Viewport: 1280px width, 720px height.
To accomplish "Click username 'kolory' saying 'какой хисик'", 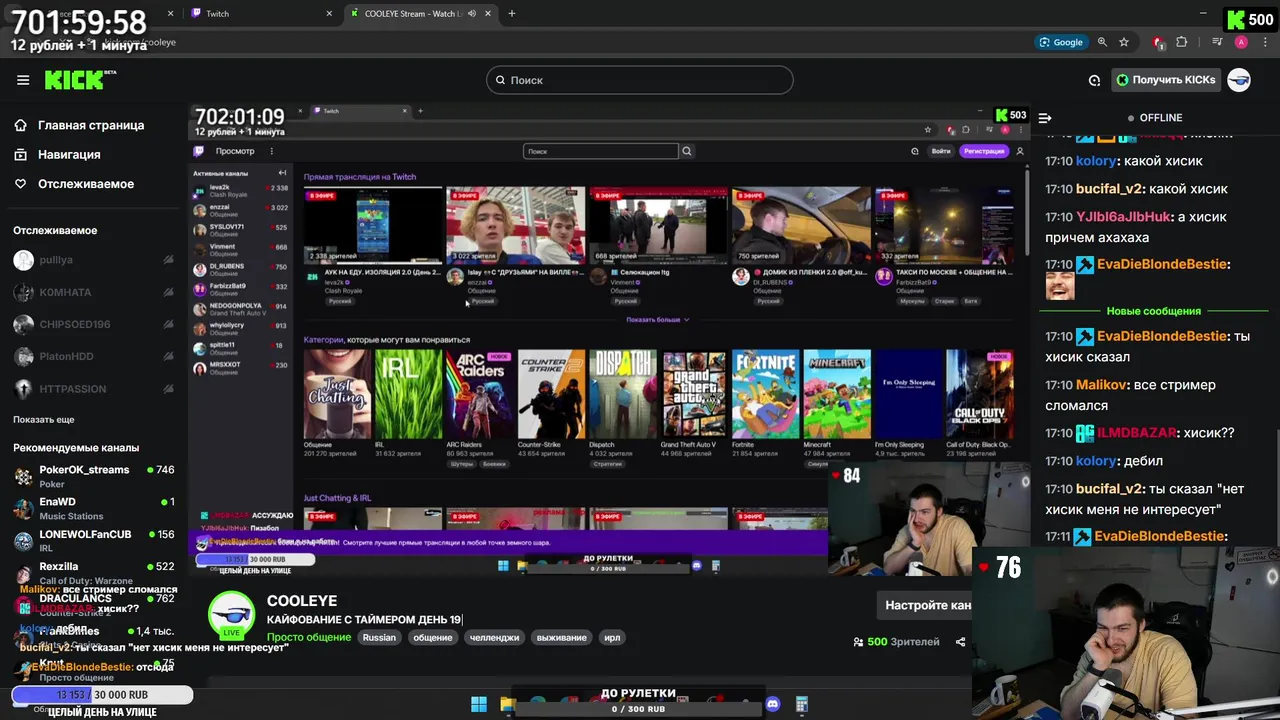I will click(x=1096, y=161).
